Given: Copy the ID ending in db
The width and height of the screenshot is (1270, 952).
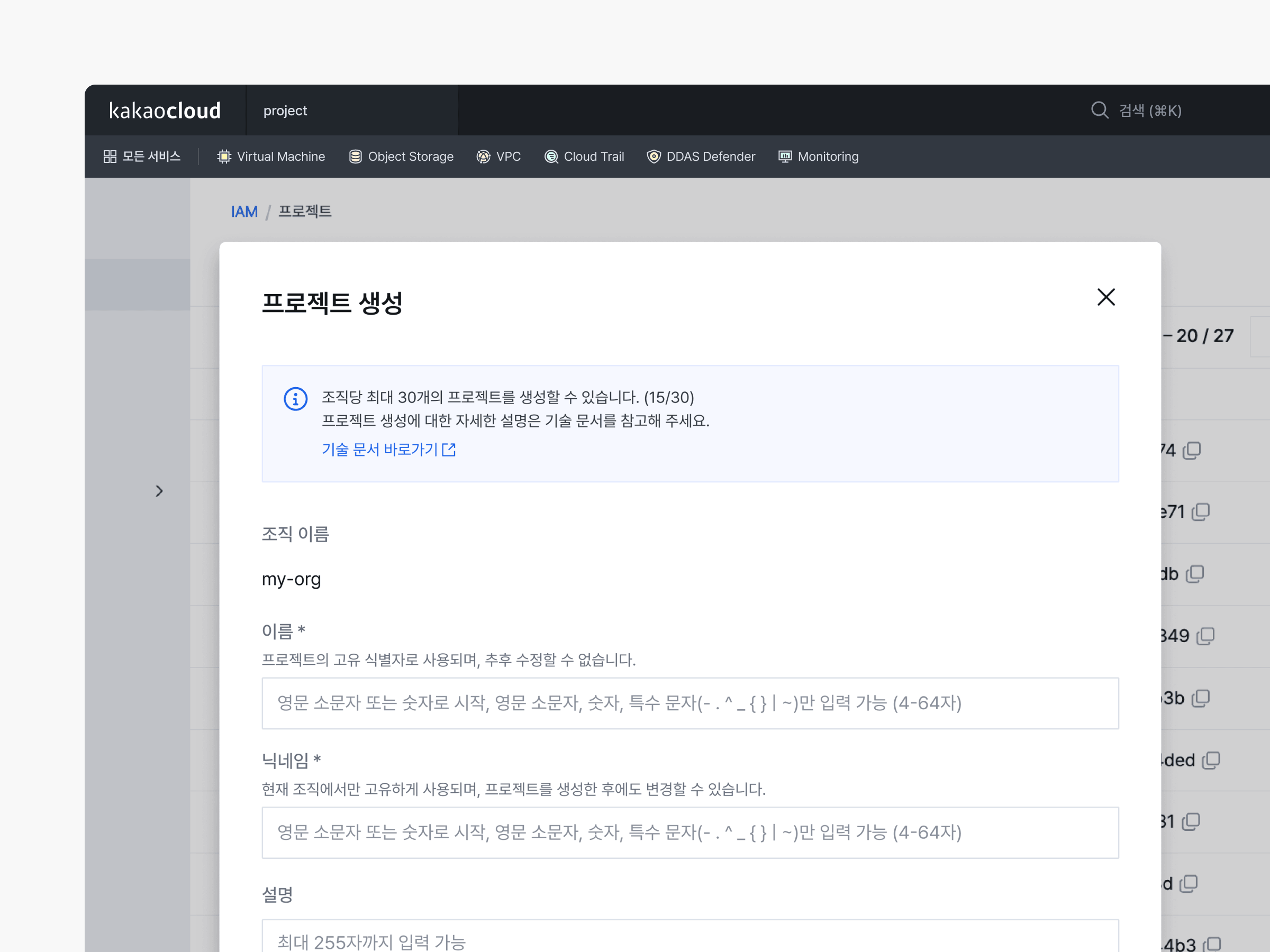Looking at the screenshot, I should pos(1194,574).
